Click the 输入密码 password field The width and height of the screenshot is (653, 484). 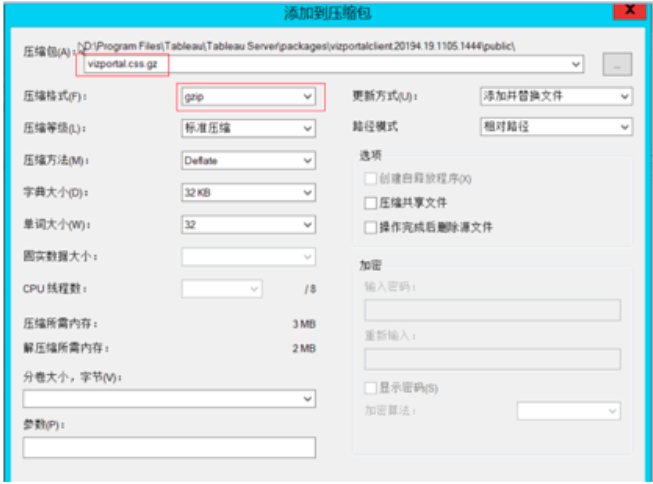click(x=492, y=310)
